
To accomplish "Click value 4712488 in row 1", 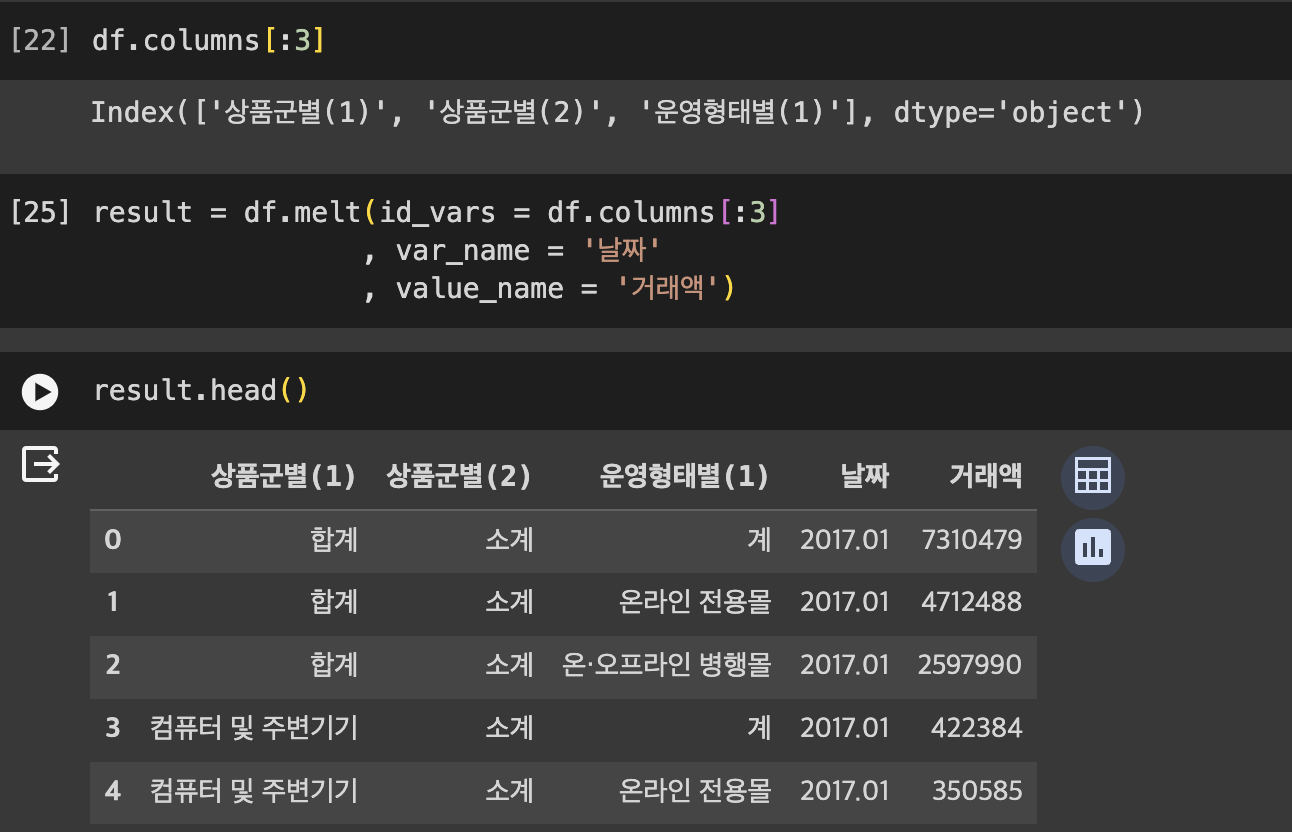I will [x=972, y=602].
